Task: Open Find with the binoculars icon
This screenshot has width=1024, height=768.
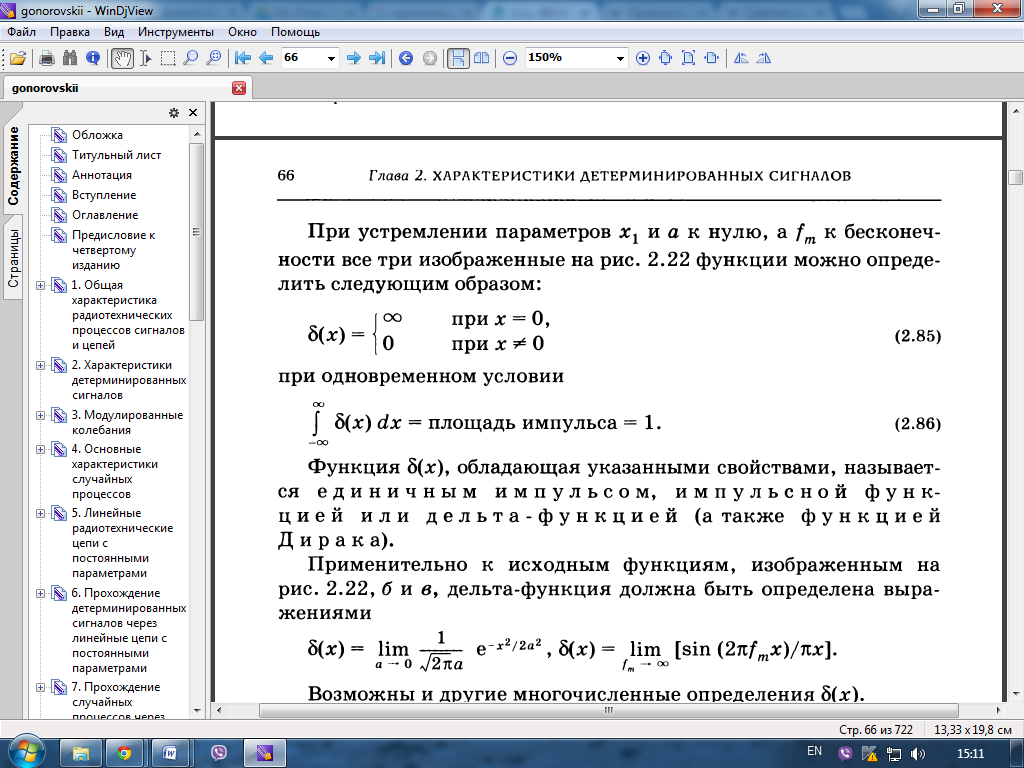Action: 69,58
